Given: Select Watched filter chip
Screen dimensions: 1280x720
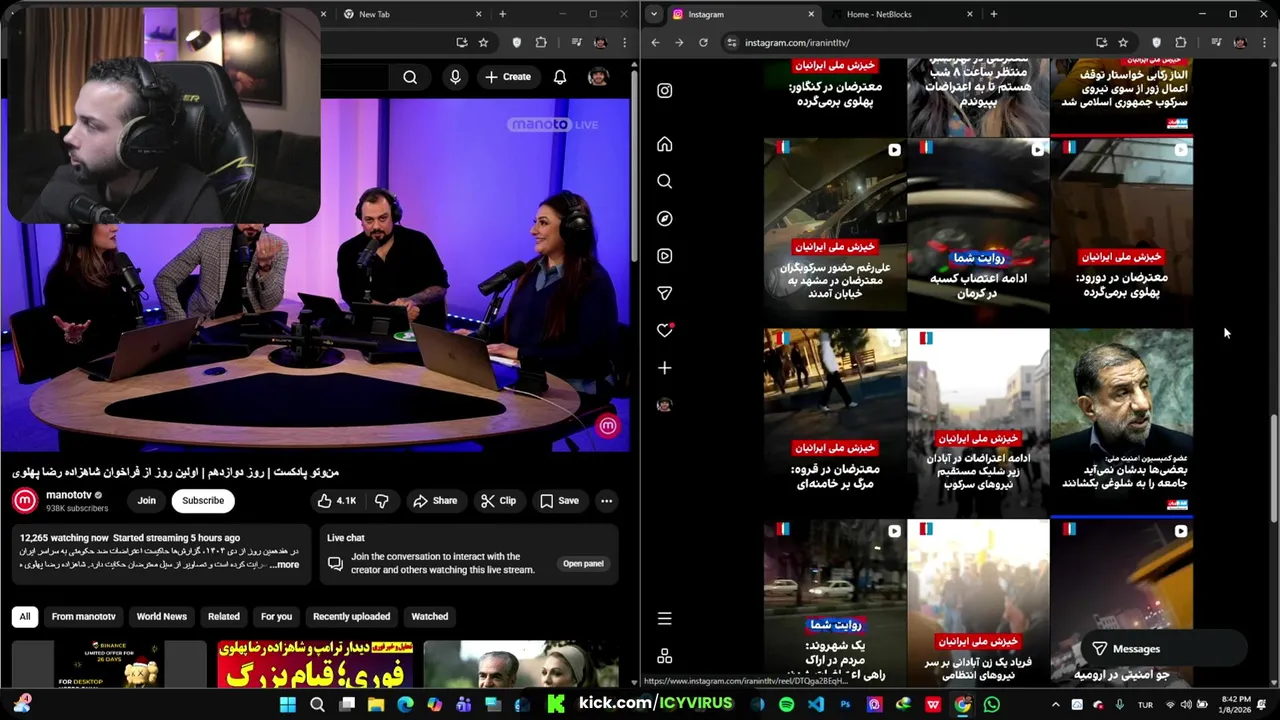Looking at the screenshot, I should [x=430, y=616].
